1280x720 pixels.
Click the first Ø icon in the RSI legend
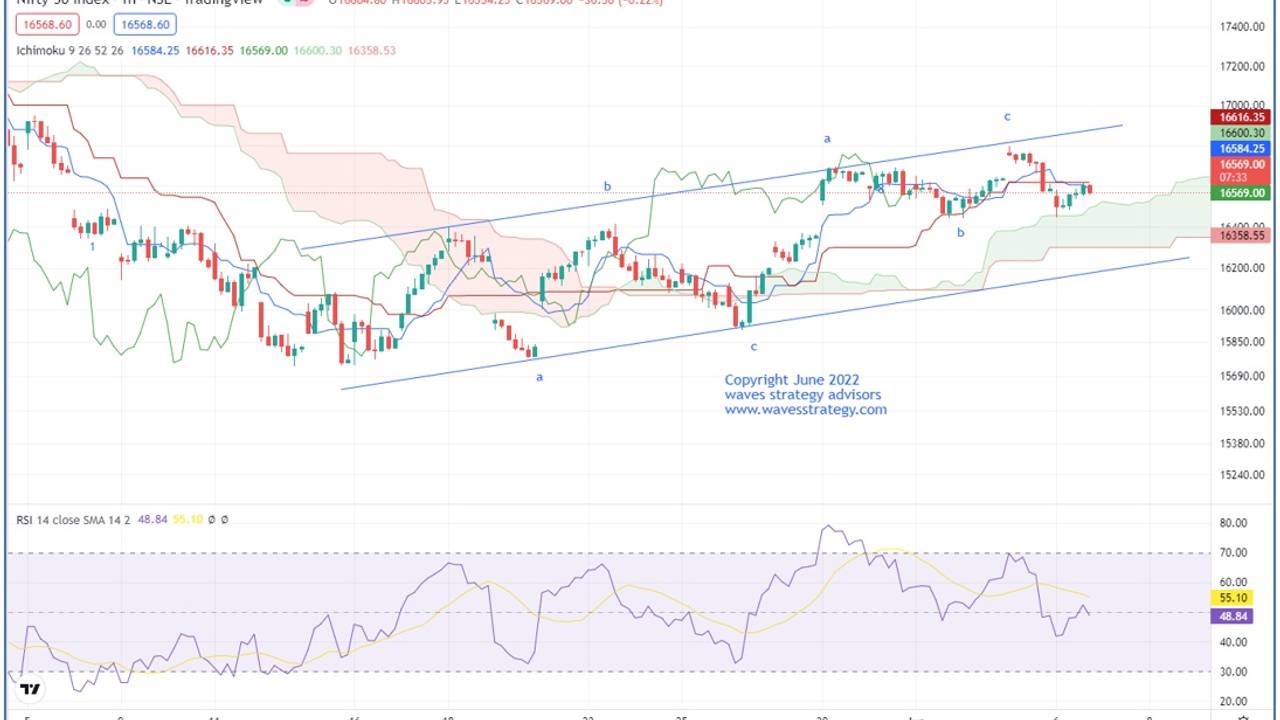pos(212,518)
